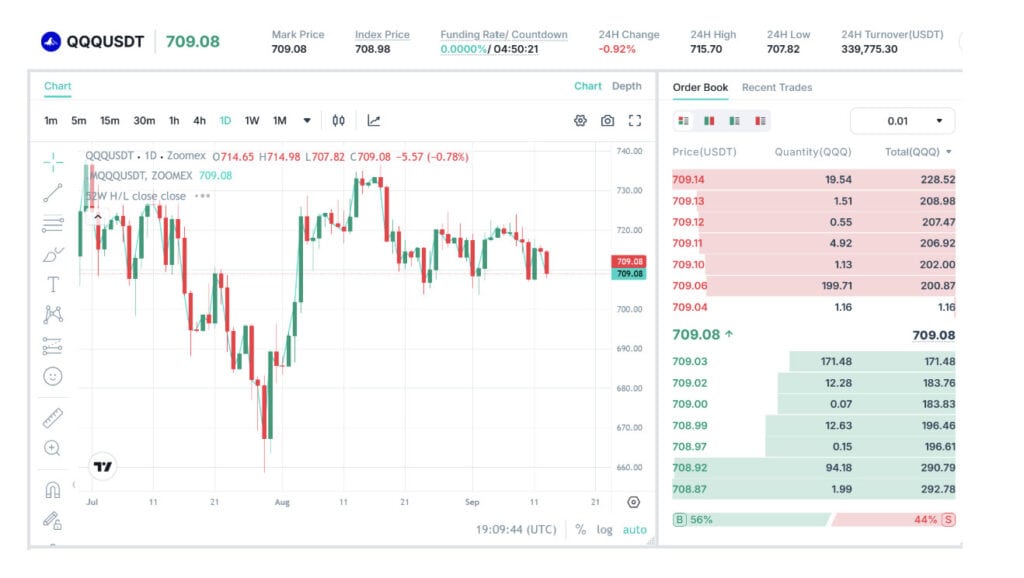Select the crosshair cursor tool
1024x578 pixels.
coord(53,161)
